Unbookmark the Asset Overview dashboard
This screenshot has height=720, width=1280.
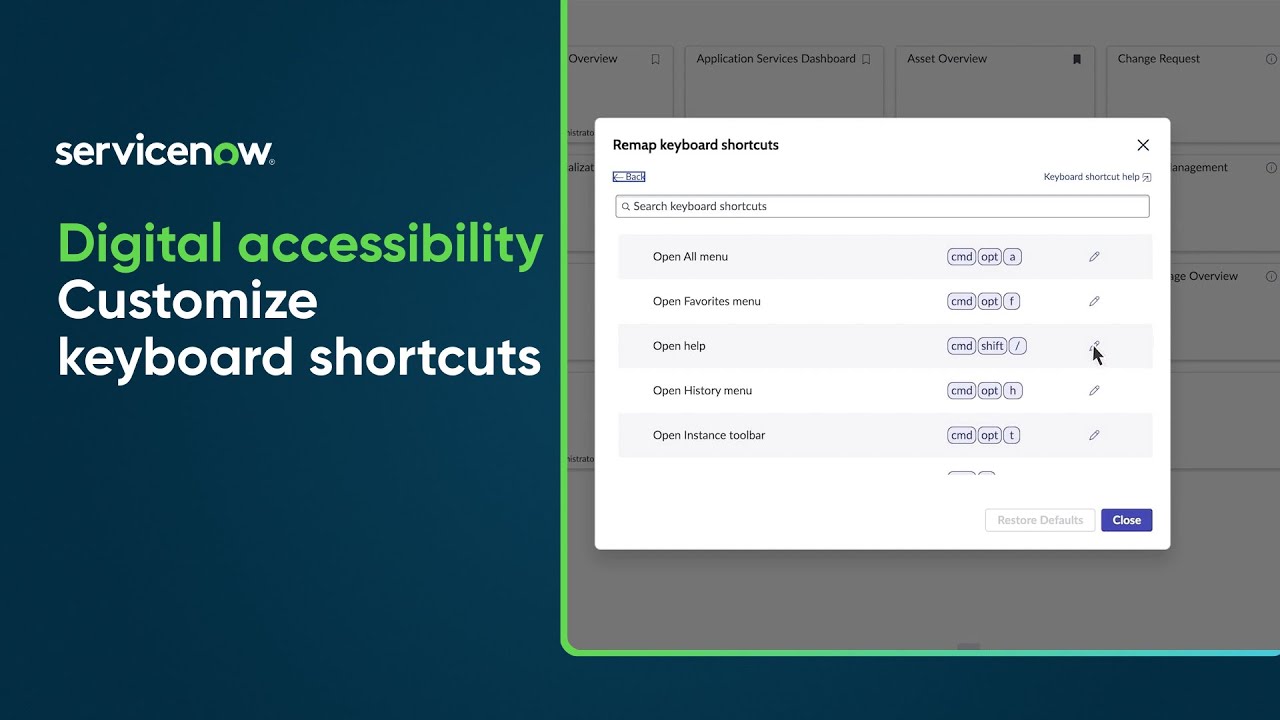tap(1076, 59)
